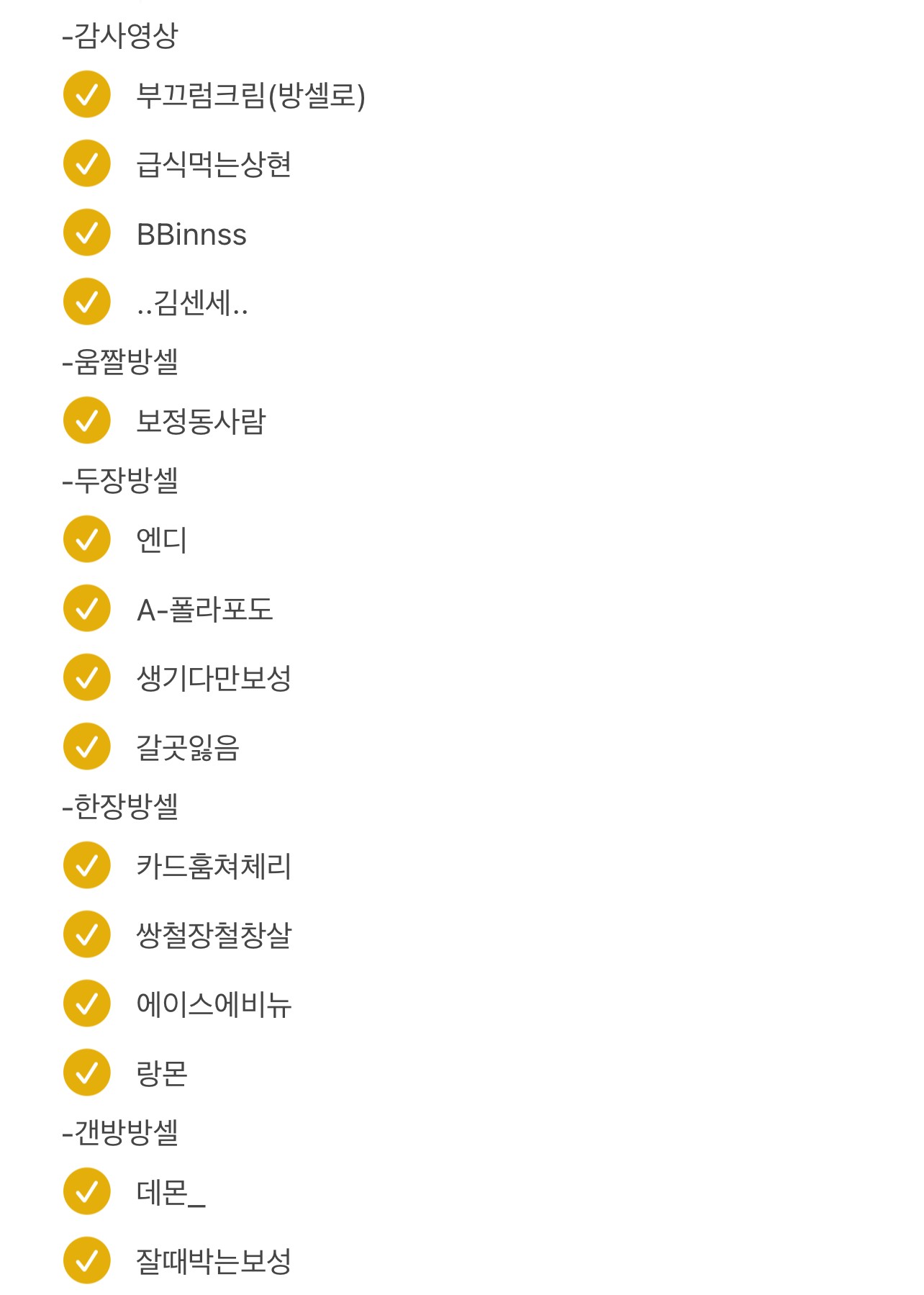
Task: Uncheck the 에이스에비뉴 item
Action: 86,1003
